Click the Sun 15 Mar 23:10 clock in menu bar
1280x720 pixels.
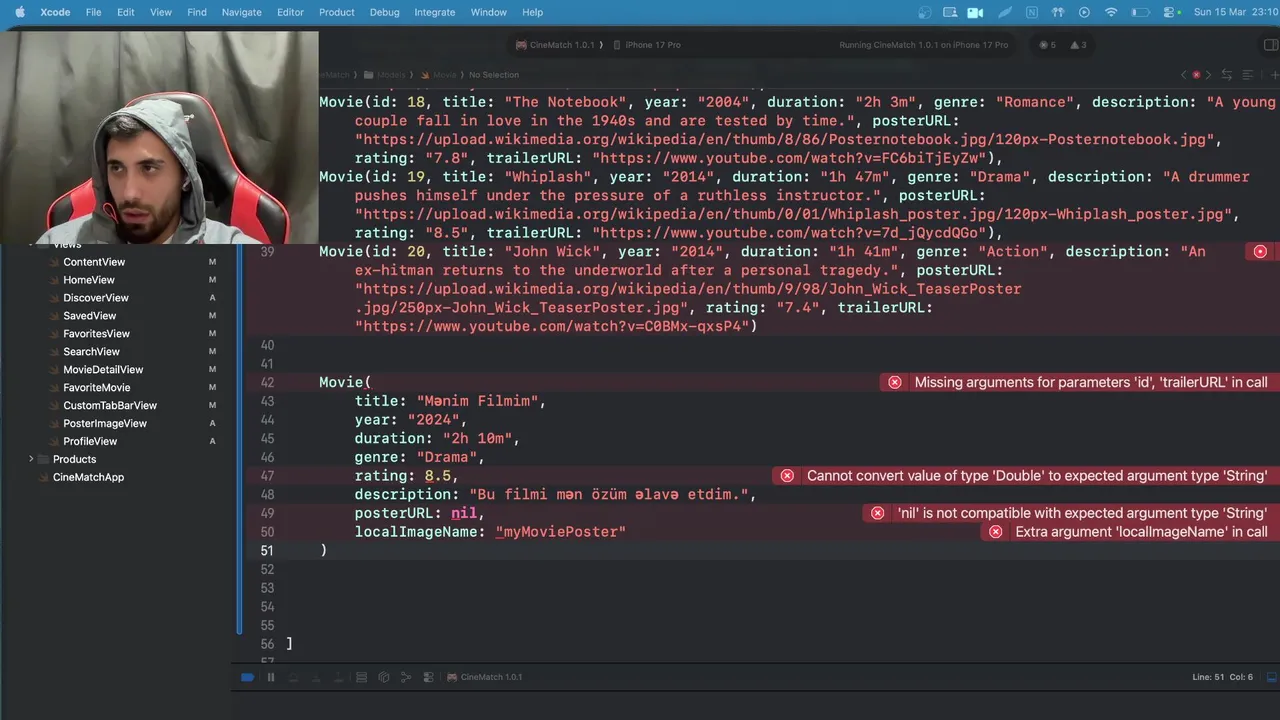[x=1236, y=12]
